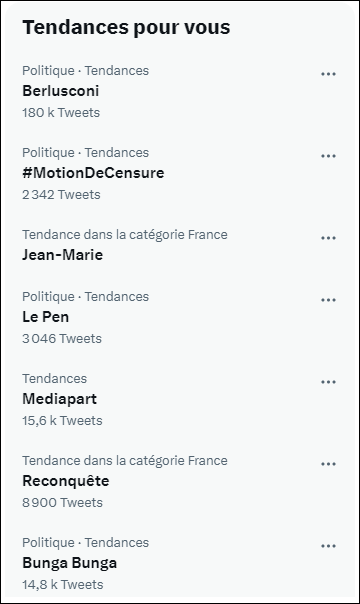360x604 pixels.
Task: Open the Reconquête trending topic
Action: [x=66, y=481]
